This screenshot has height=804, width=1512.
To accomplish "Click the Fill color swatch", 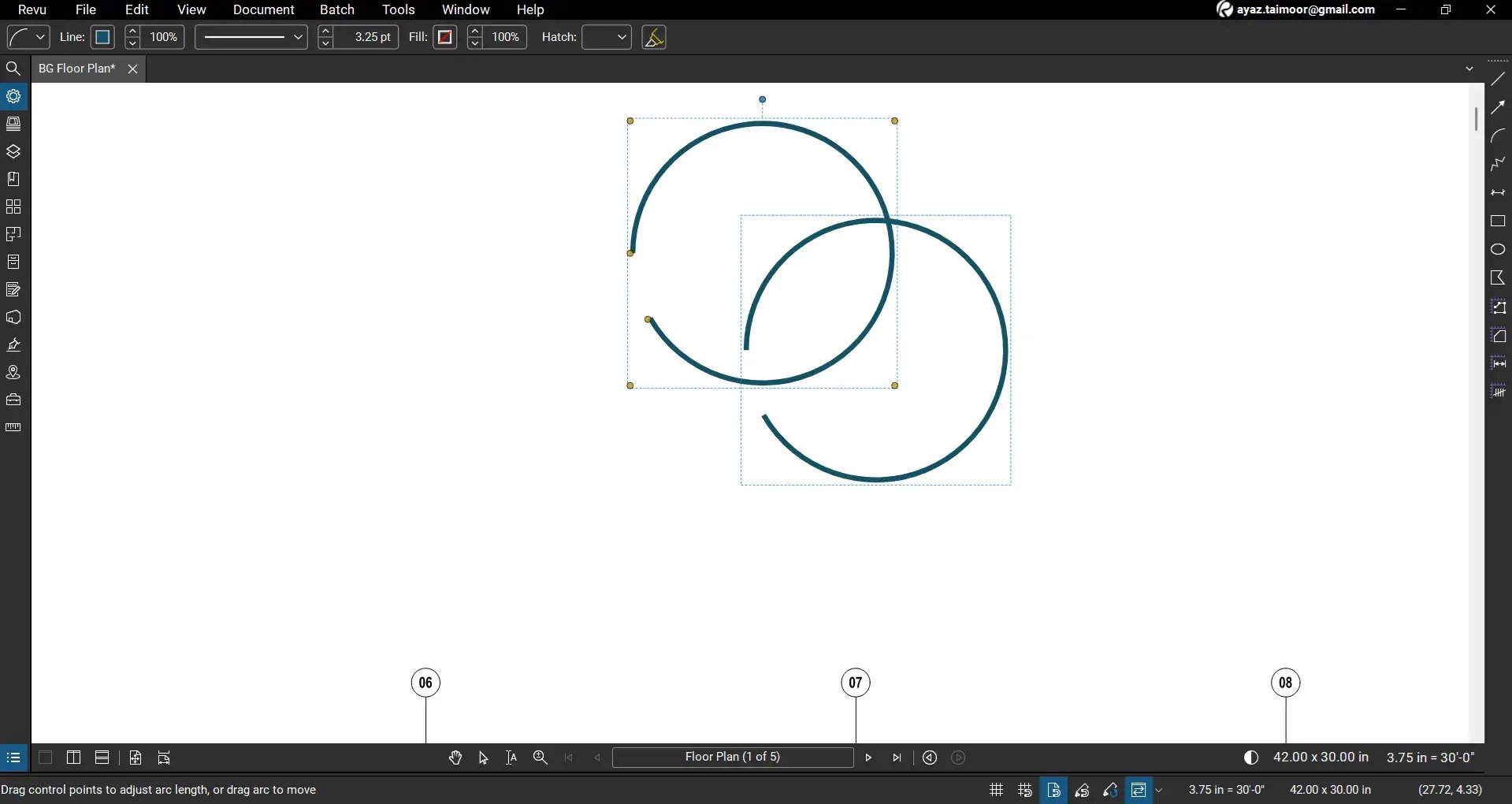I will pos(444,37).
